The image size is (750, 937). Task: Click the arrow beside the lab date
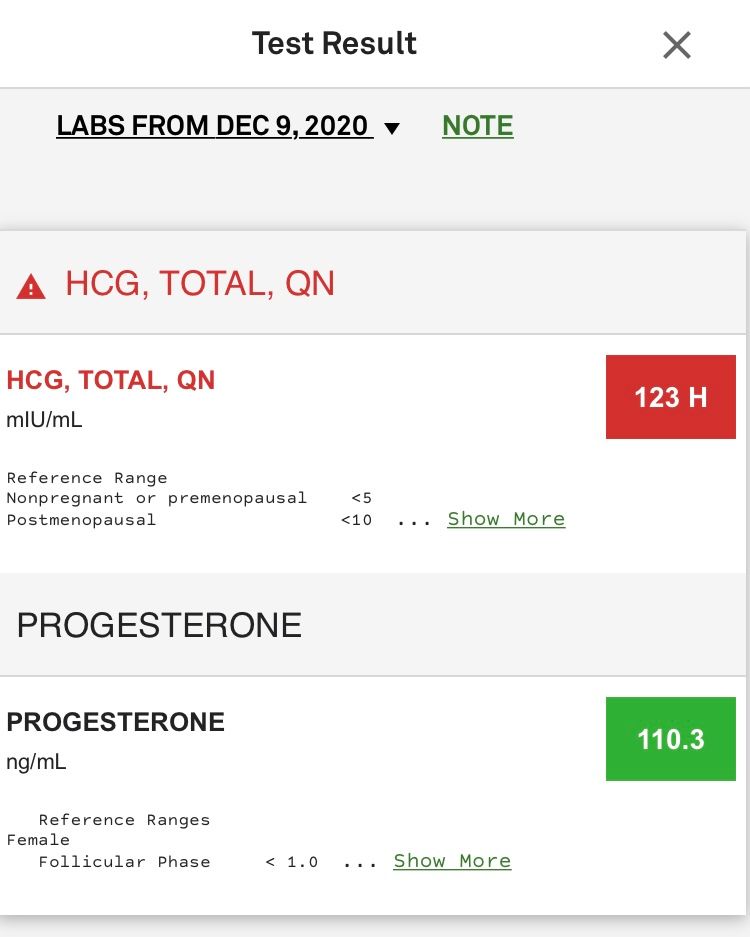pyautogui.click(x=392, y=128)
